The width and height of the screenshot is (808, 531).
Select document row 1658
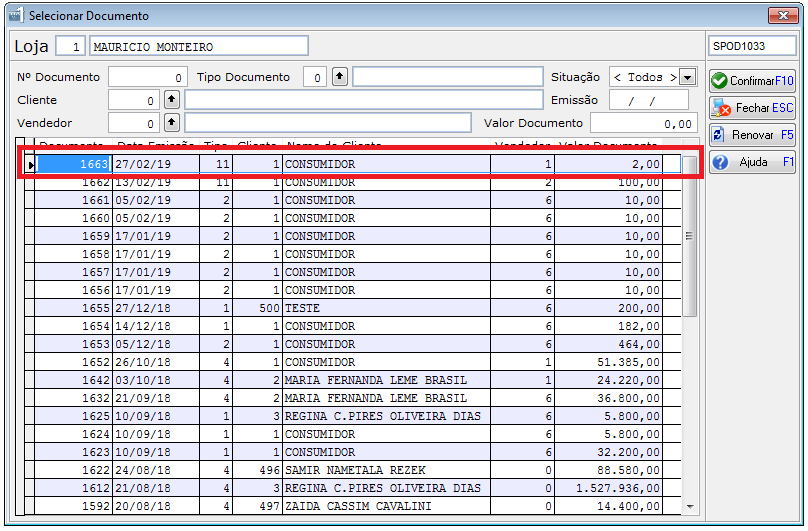click(353, 254)
